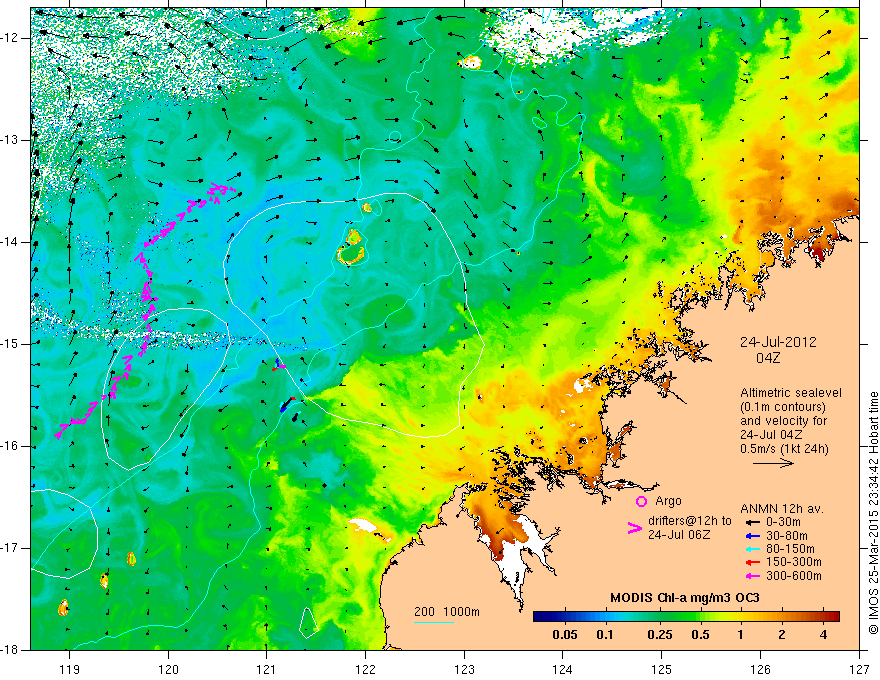
Task: Click the latitude axis label "-17"
Action: click(11, 548)
